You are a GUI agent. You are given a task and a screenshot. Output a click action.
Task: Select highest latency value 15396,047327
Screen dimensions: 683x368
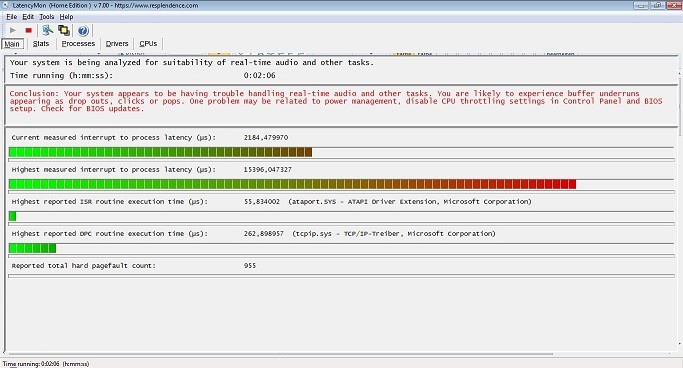click(267, 169)
